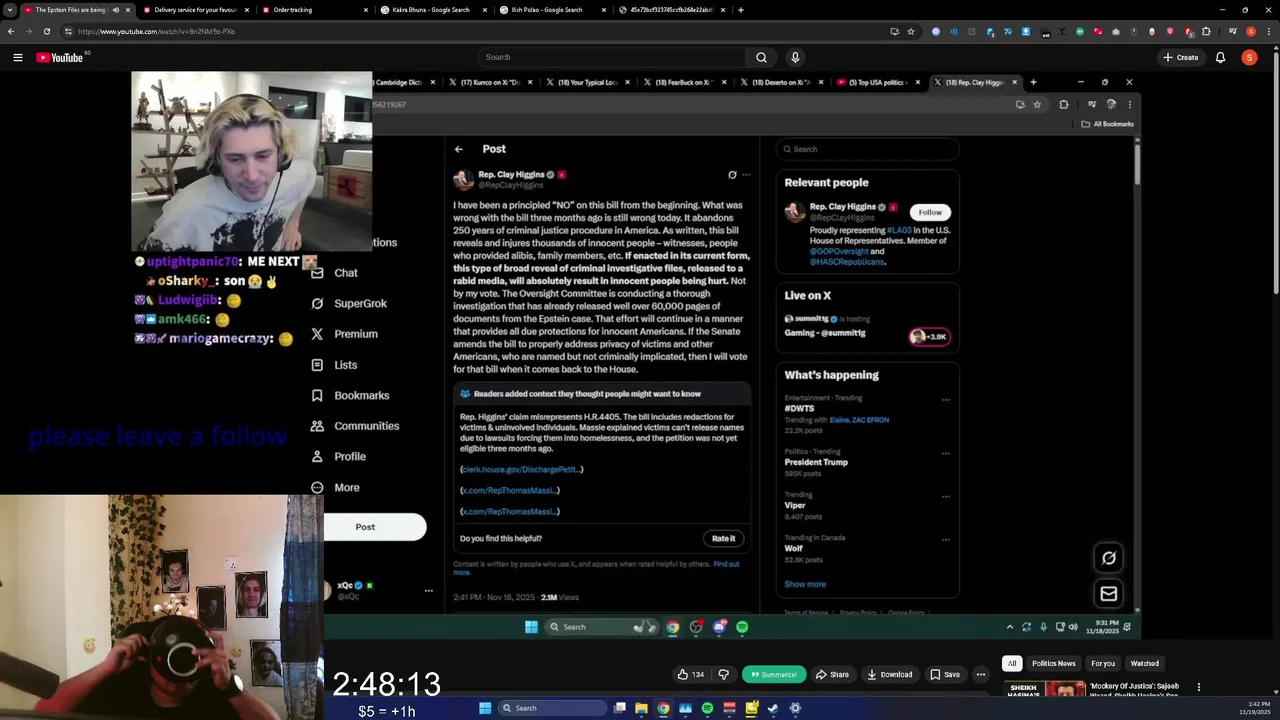Open the floating Grok button on X
Screen dimensions: 1280x720
coord(1109,558)
